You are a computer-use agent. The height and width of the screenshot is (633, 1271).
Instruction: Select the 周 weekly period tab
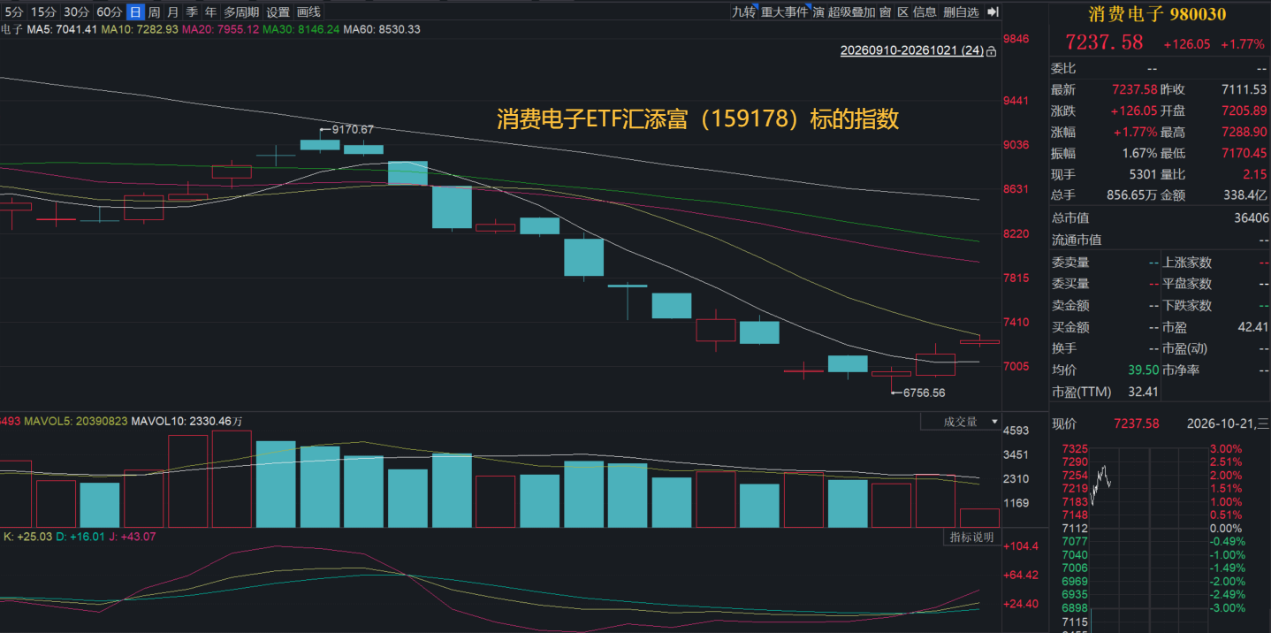154,12
